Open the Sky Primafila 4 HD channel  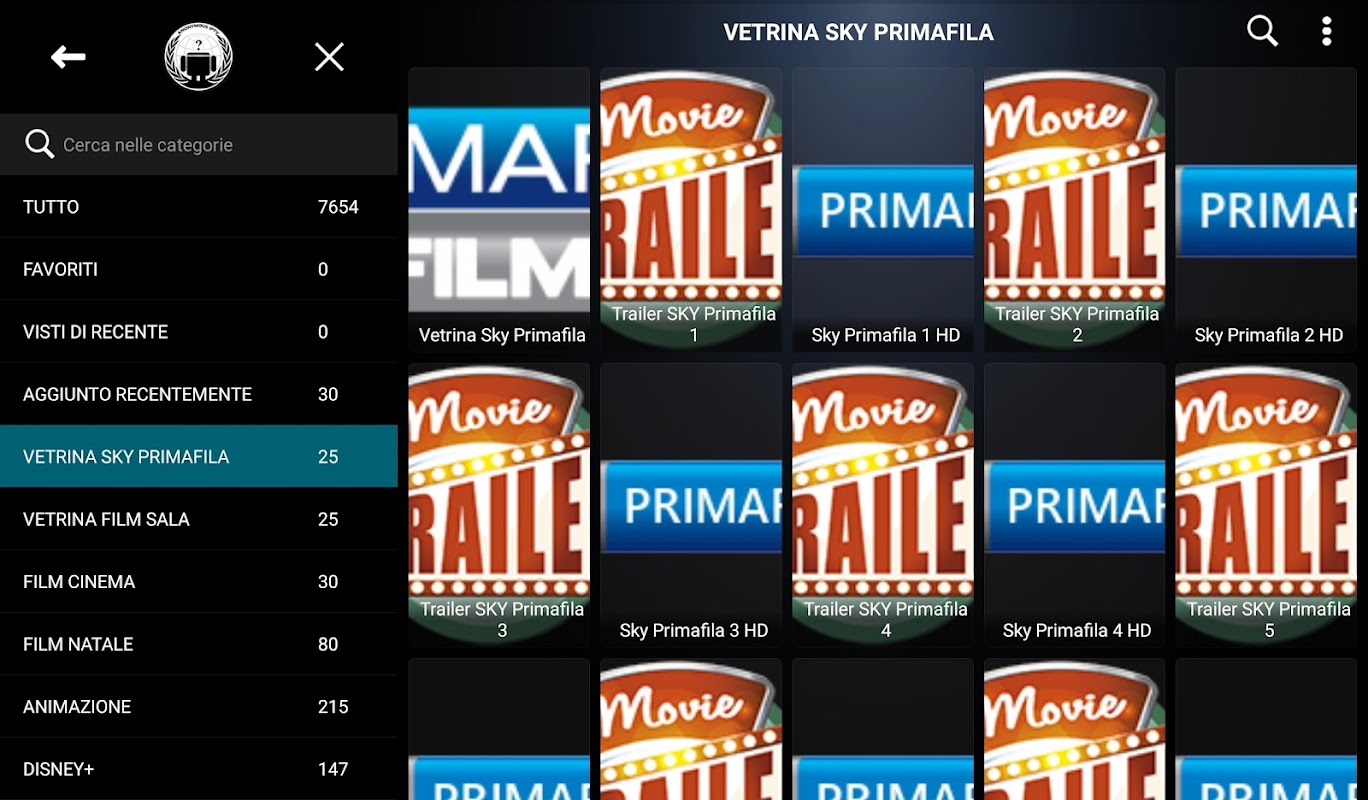coord(1075,505)
